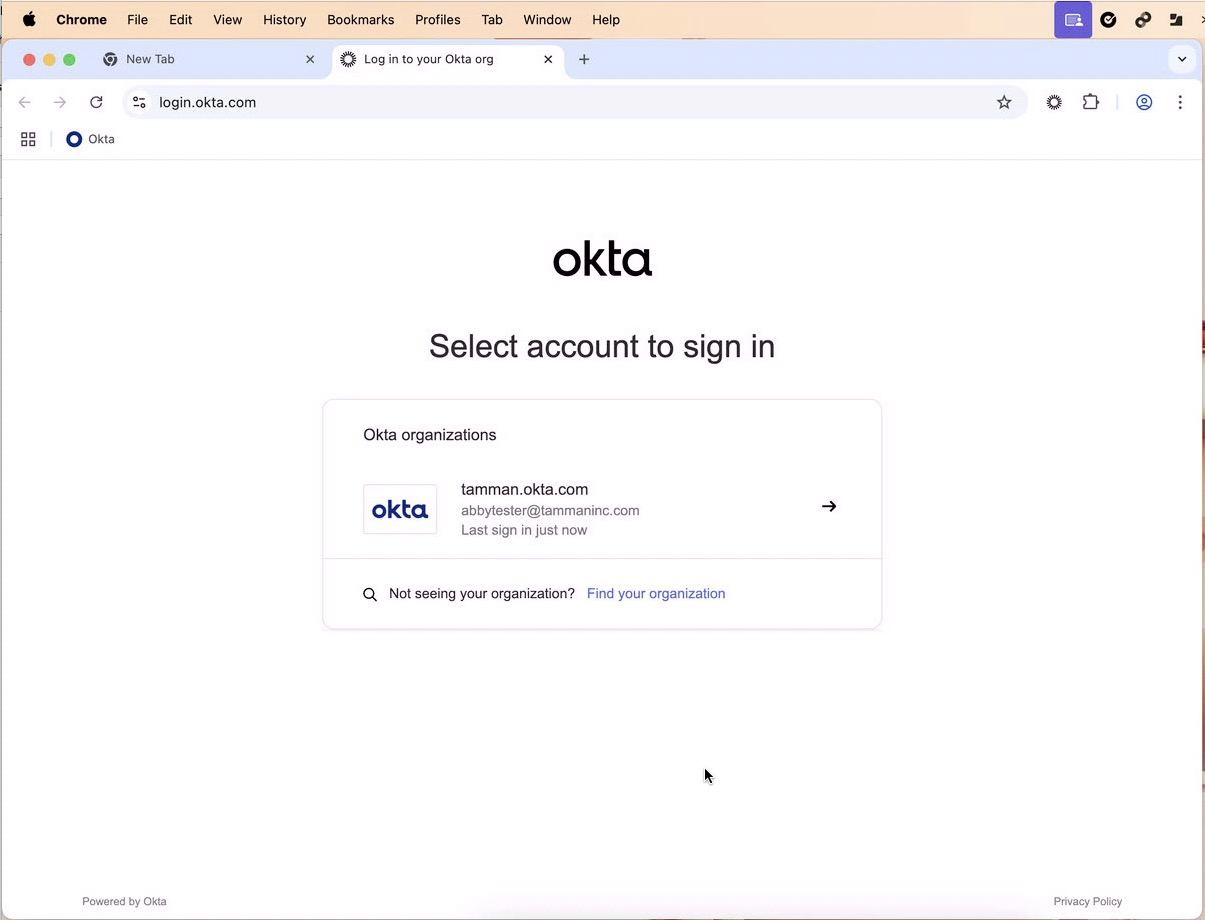Click the browser forward arrow
1205x920 pixels.
(60, 102)
